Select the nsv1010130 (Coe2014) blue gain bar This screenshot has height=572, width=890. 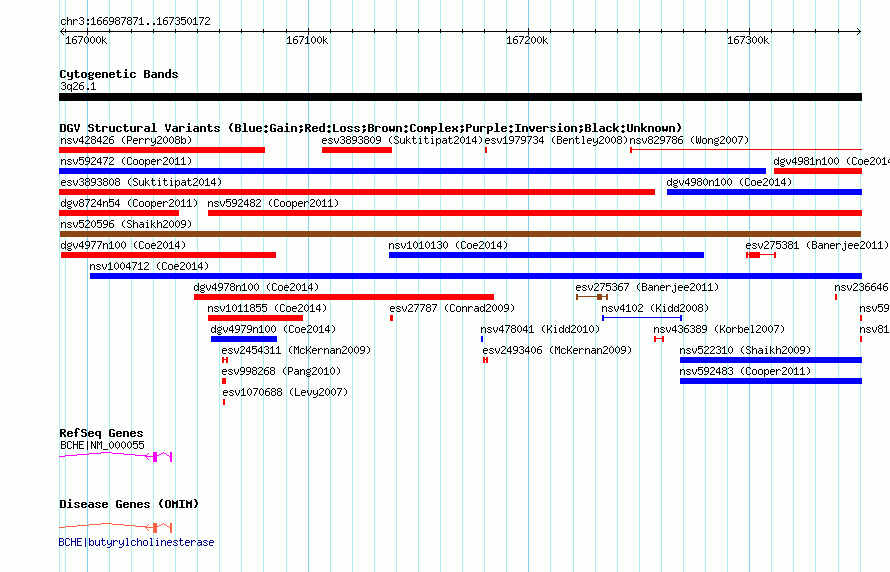546,255
